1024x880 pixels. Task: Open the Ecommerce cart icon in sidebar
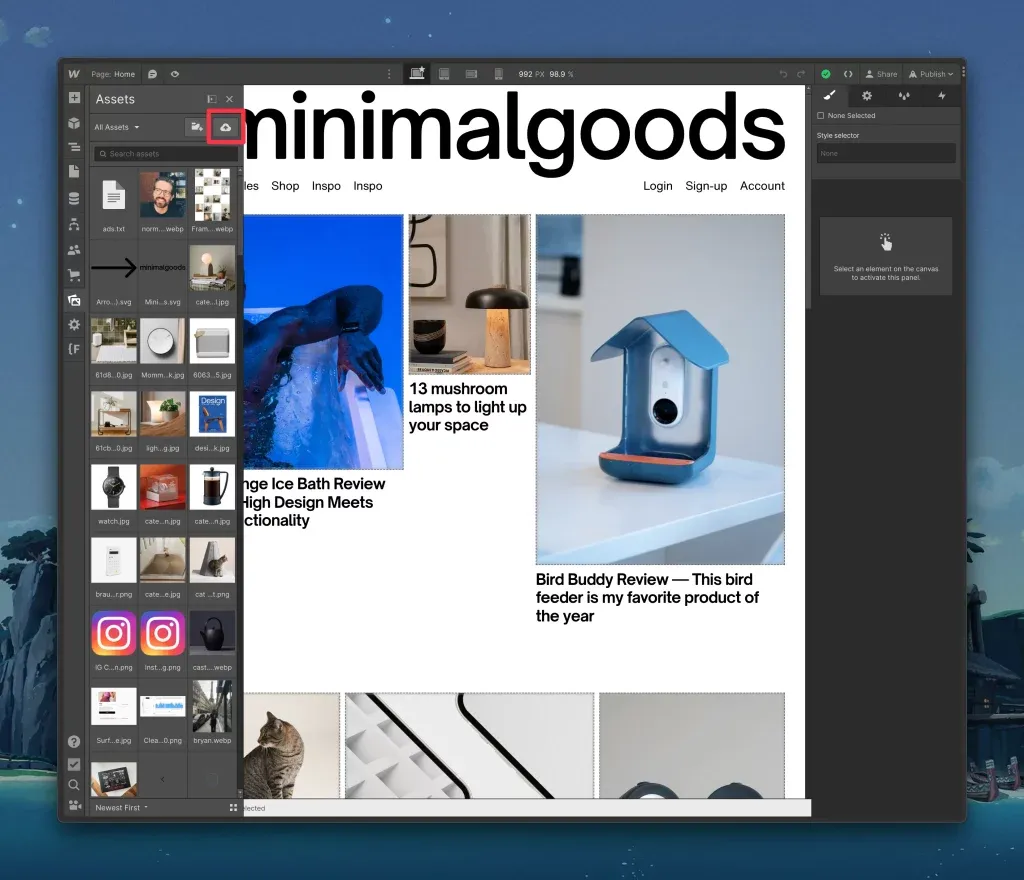[74, 275]
